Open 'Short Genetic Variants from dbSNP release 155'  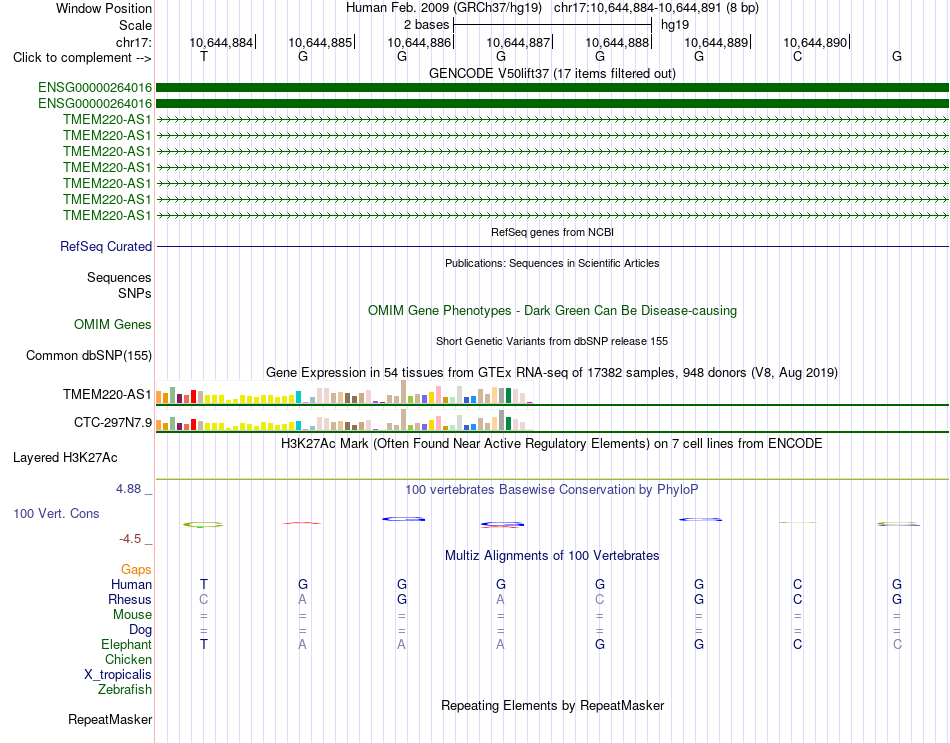coord(552,341)
